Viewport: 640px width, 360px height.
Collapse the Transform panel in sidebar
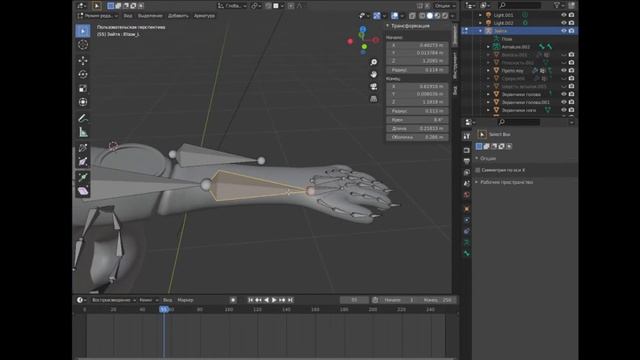coord(387,26)
